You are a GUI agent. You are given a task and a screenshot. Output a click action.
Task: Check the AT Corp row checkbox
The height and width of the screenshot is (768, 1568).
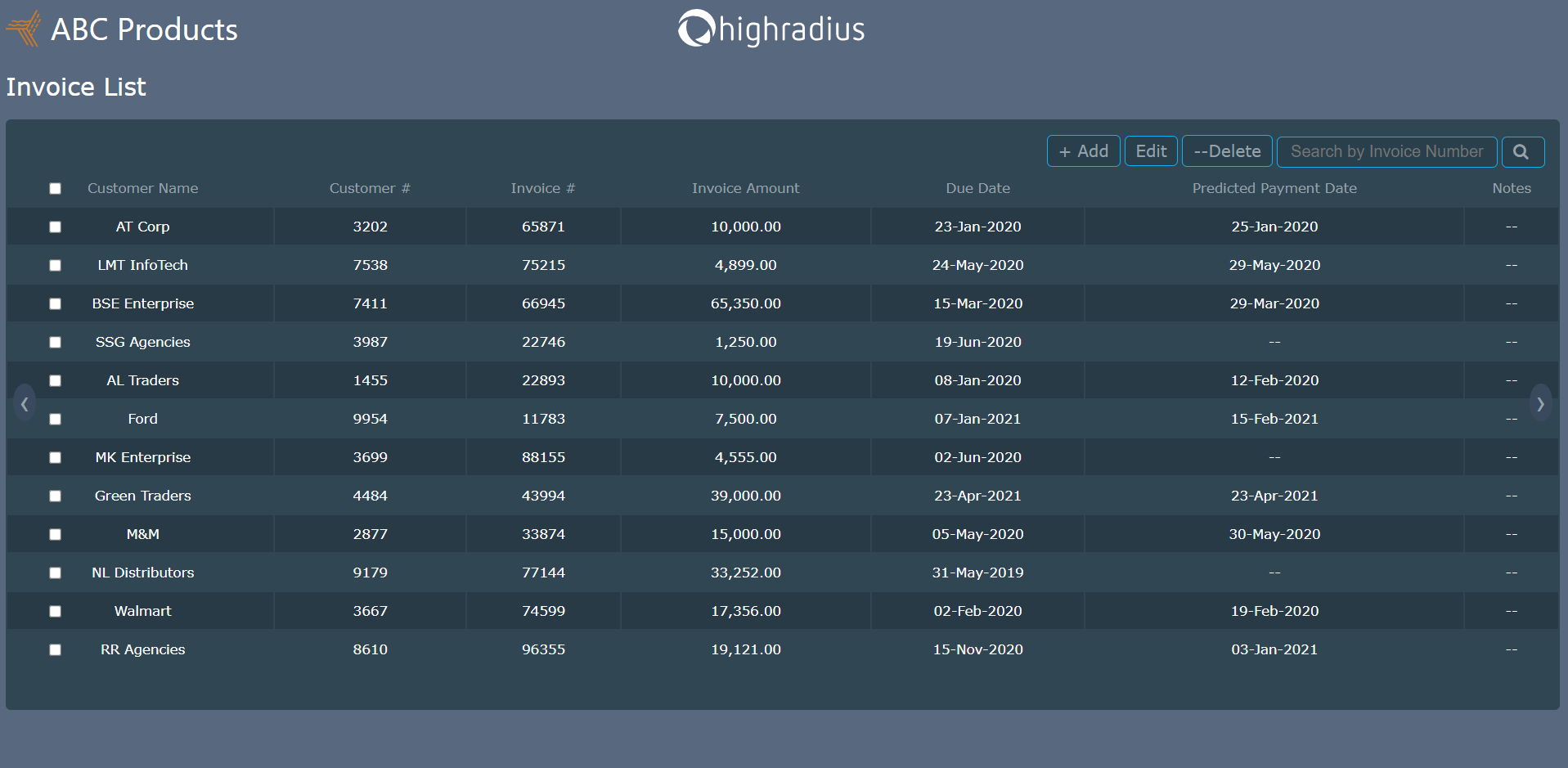click(55, 227)
